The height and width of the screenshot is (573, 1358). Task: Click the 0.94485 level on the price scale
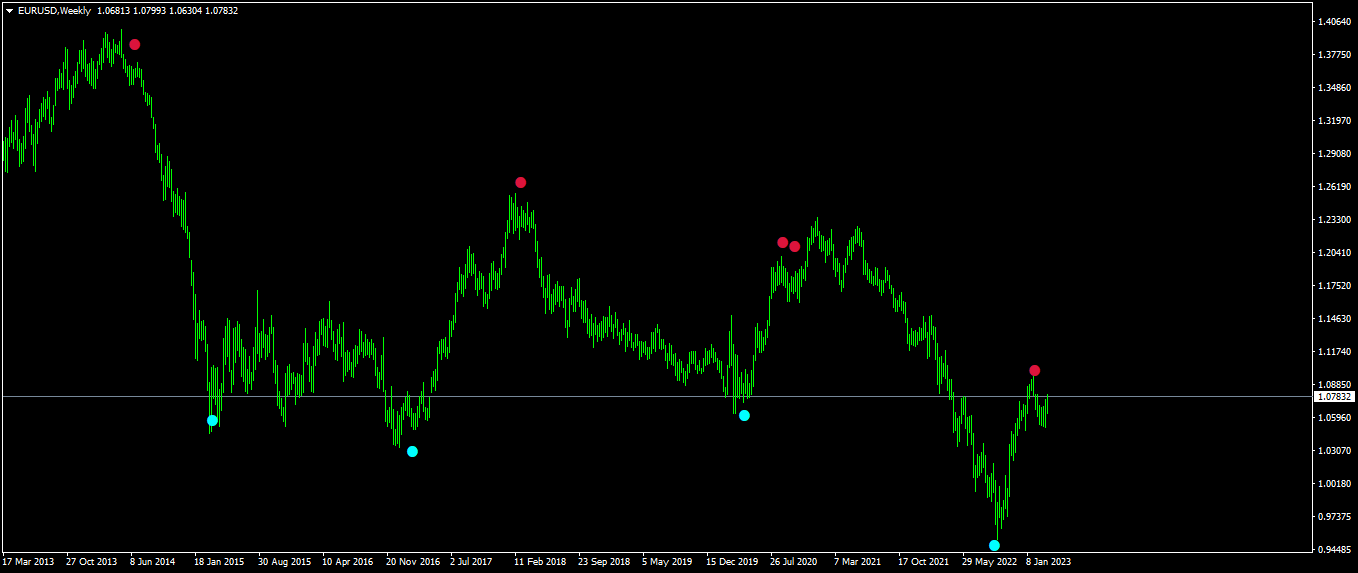[x=1335, y=550]
